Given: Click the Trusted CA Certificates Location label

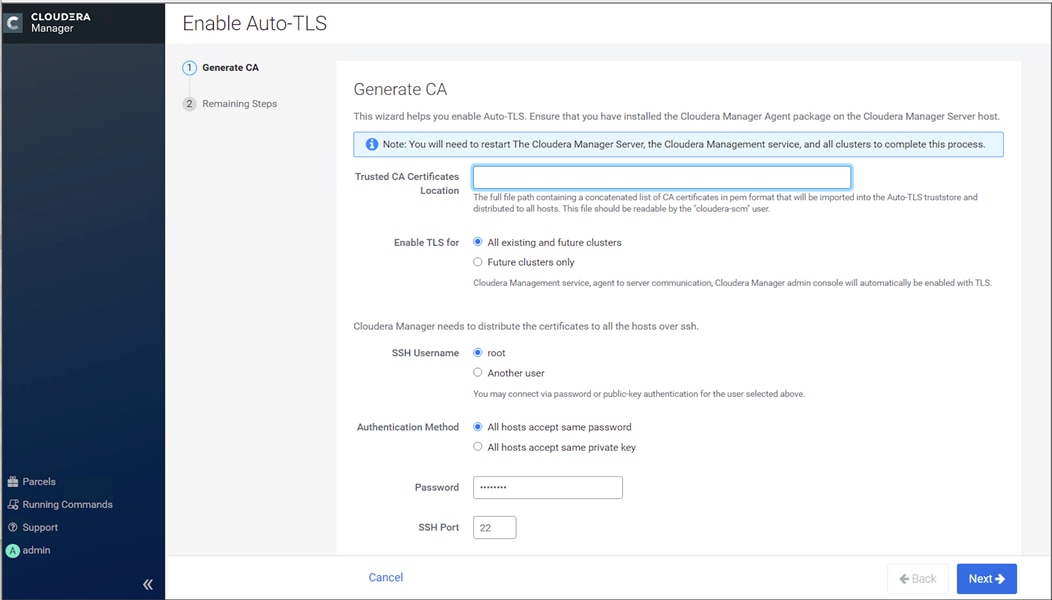Looking at the screenshot, I should [x=407, y=184].
